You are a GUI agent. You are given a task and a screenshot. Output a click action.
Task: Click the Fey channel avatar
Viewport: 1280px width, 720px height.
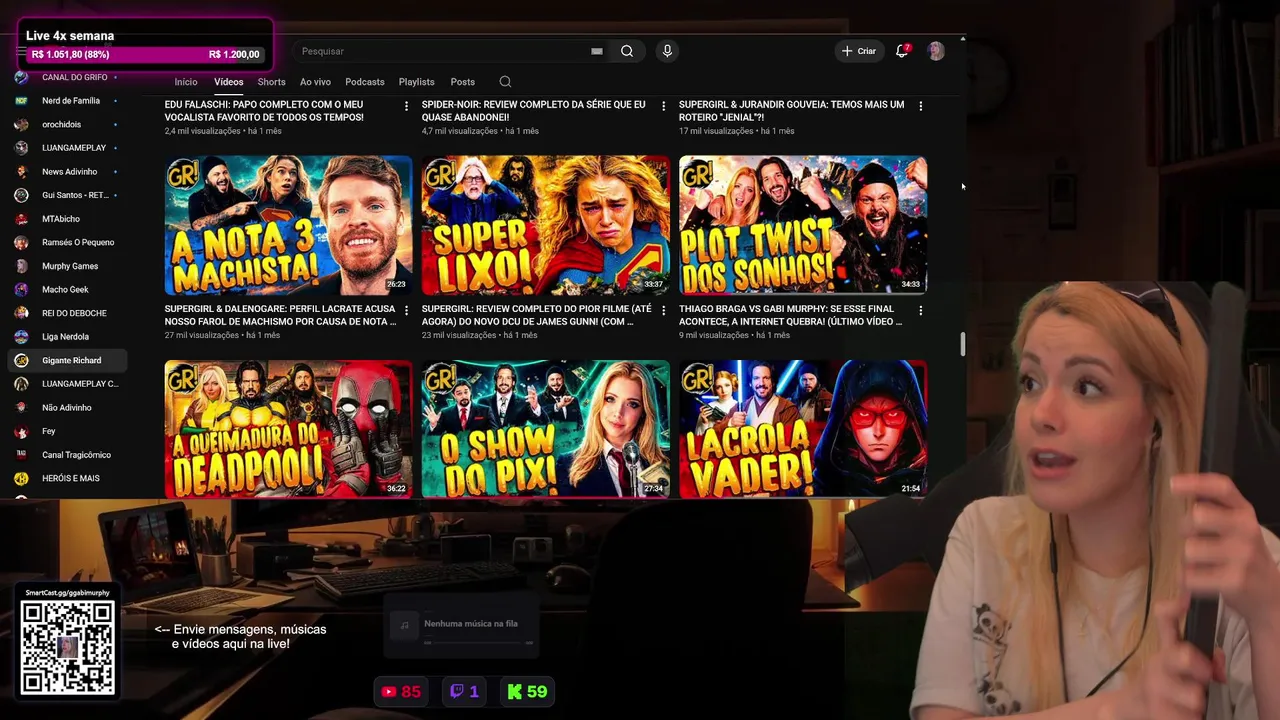21,431
